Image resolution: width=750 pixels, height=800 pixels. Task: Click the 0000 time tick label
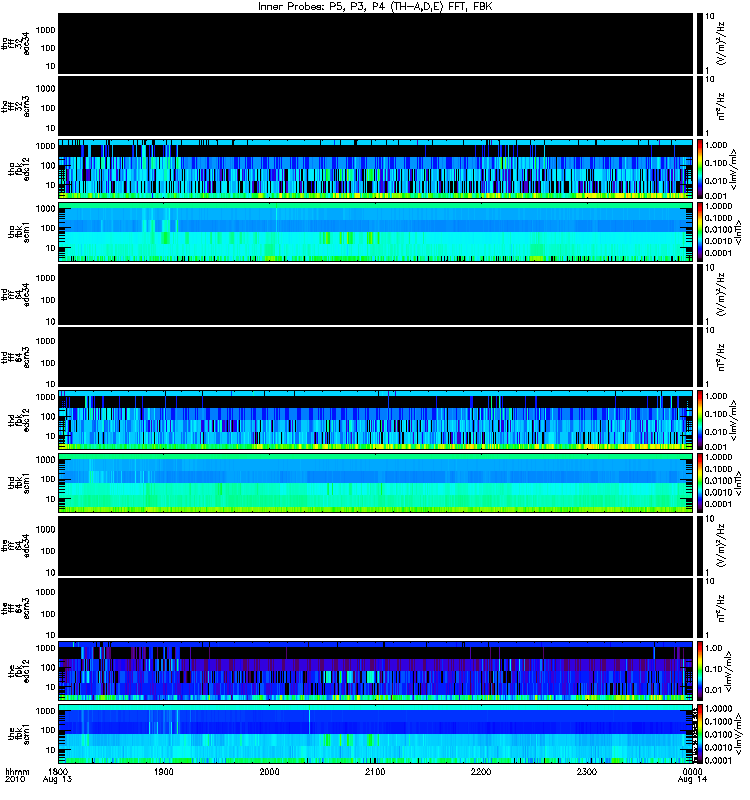click(x=692, y=771)
